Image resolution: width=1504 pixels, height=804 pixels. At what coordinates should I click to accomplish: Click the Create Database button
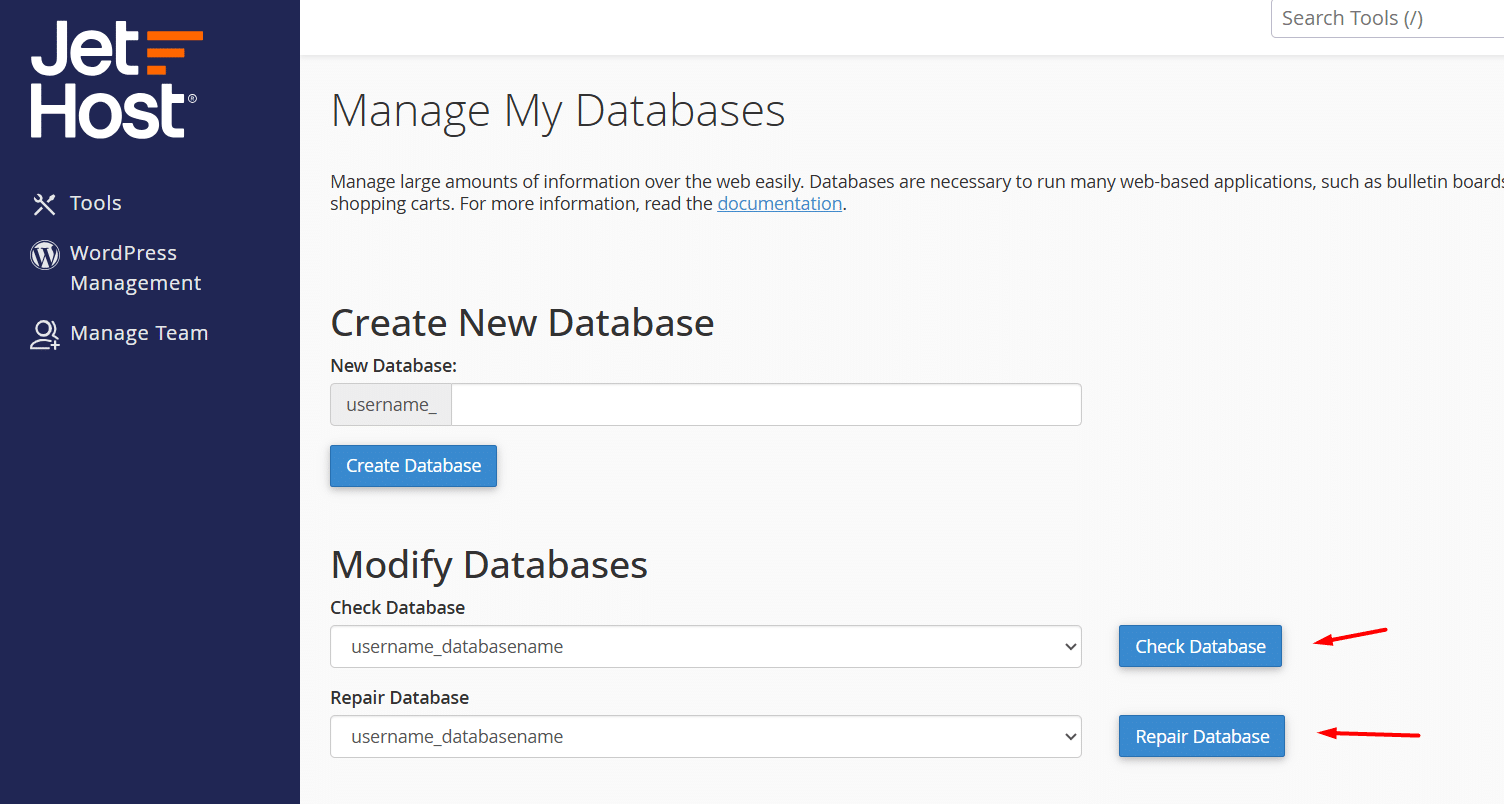pyautogui.click(x=413, y=466)
